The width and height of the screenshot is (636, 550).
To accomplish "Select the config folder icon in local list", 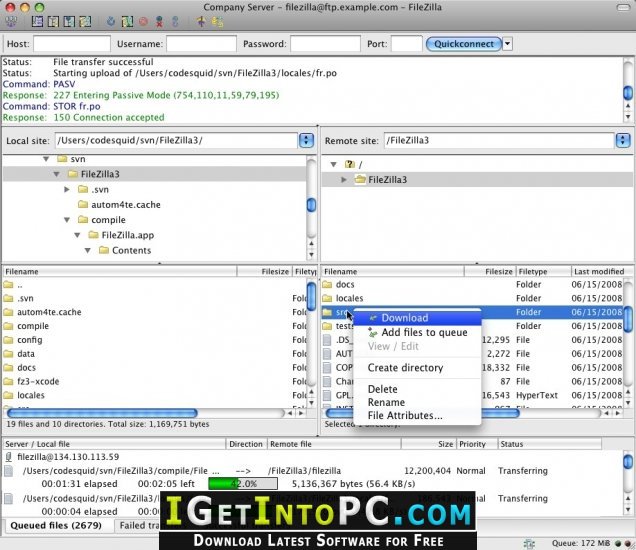I will pyautogui.click(x=9, y=340).
